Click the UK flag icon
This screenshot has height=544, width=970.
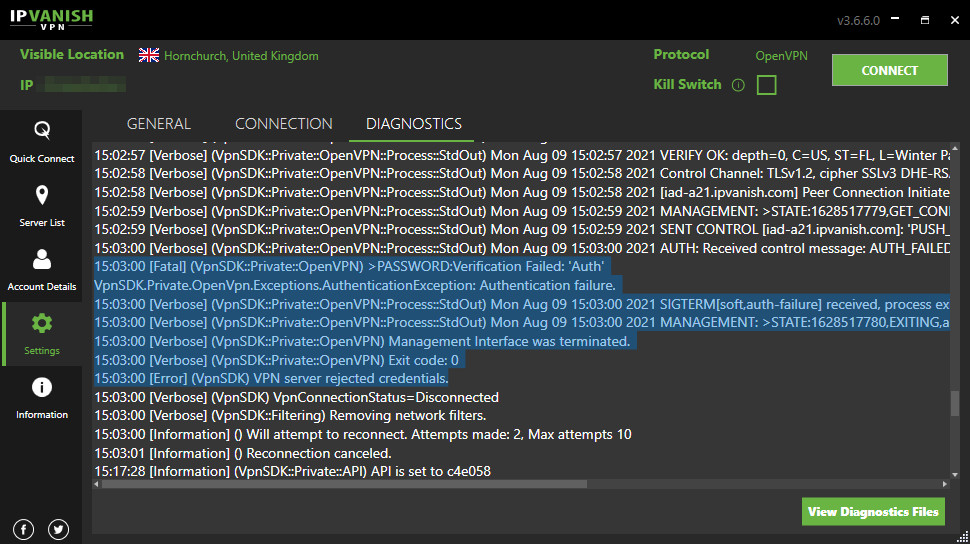(x=148, y=55)
